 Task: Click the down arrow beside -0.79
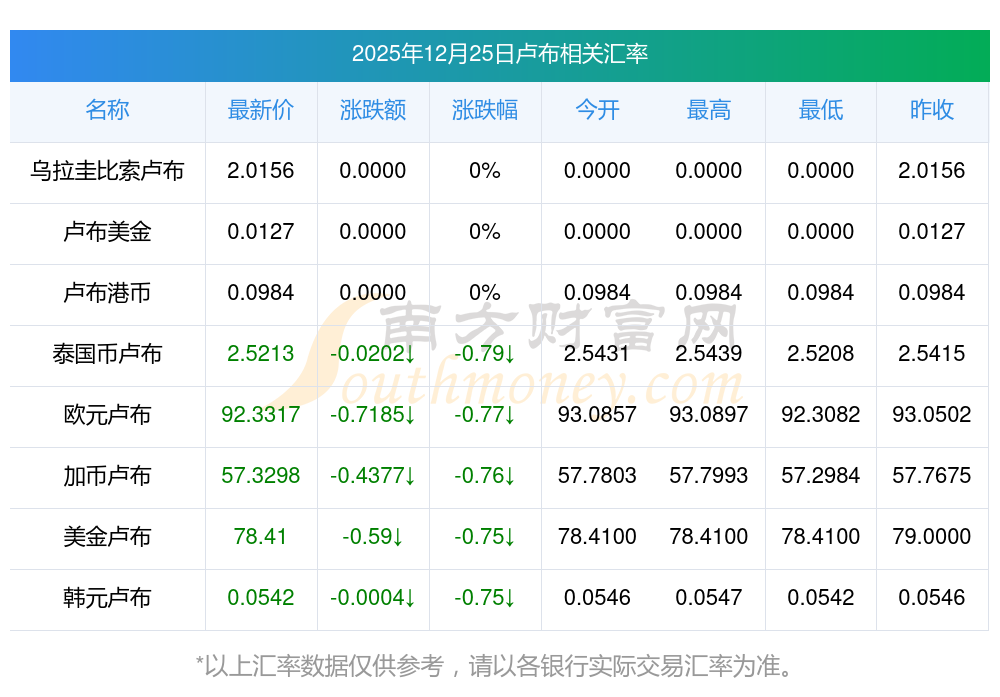[509, 355]
